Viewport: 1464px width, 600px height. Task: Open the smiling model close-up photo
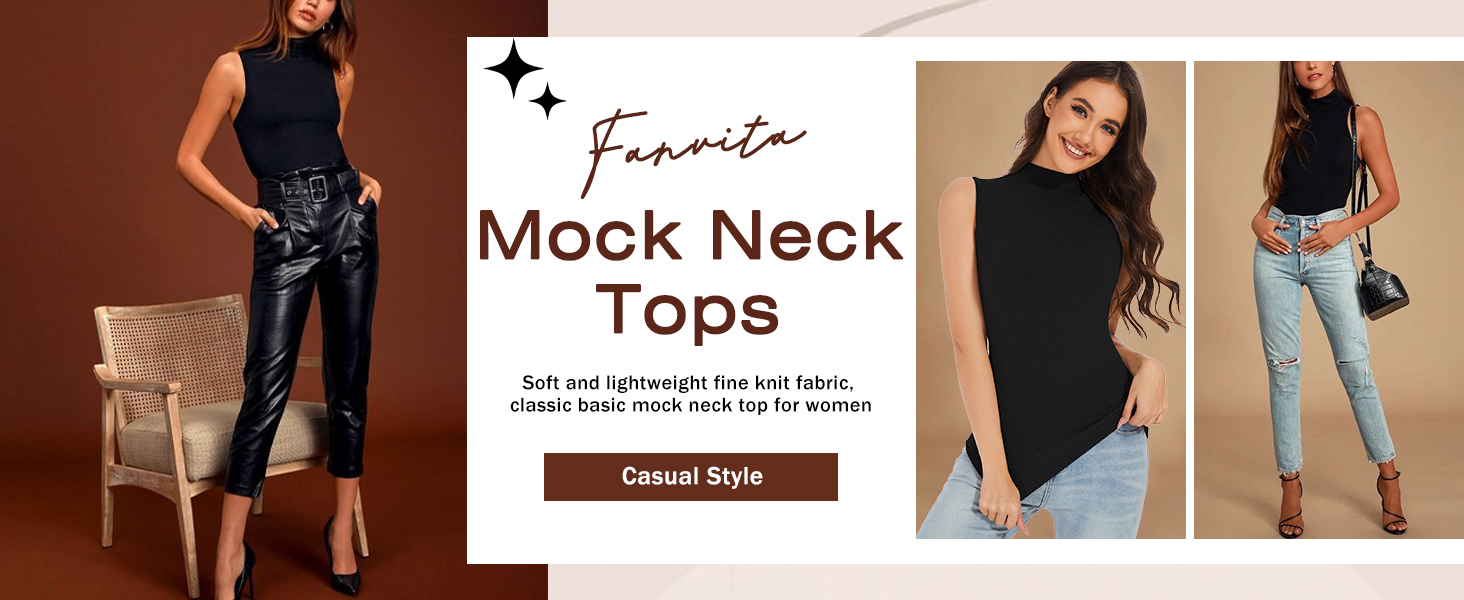point(1051,300)
